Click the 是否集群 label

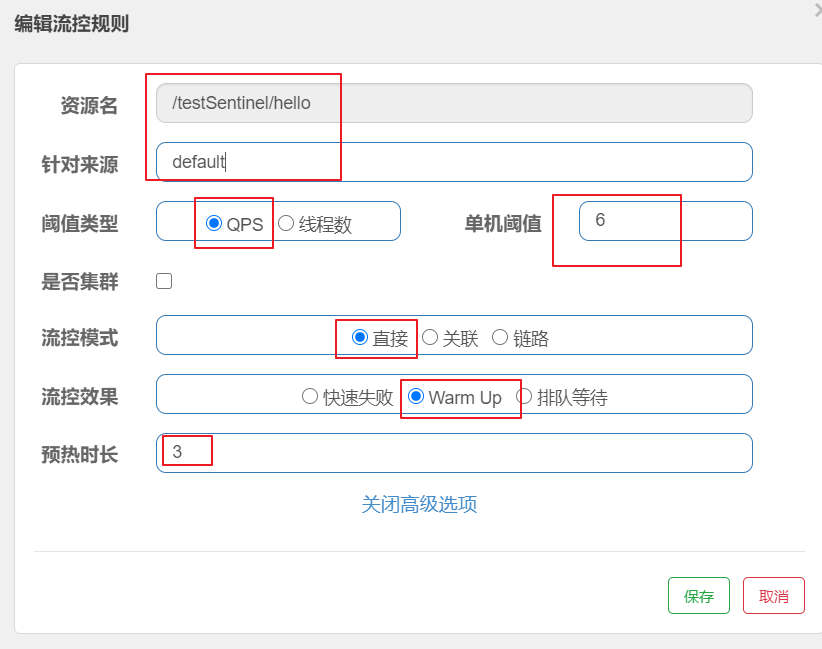[x=80, y=282]
